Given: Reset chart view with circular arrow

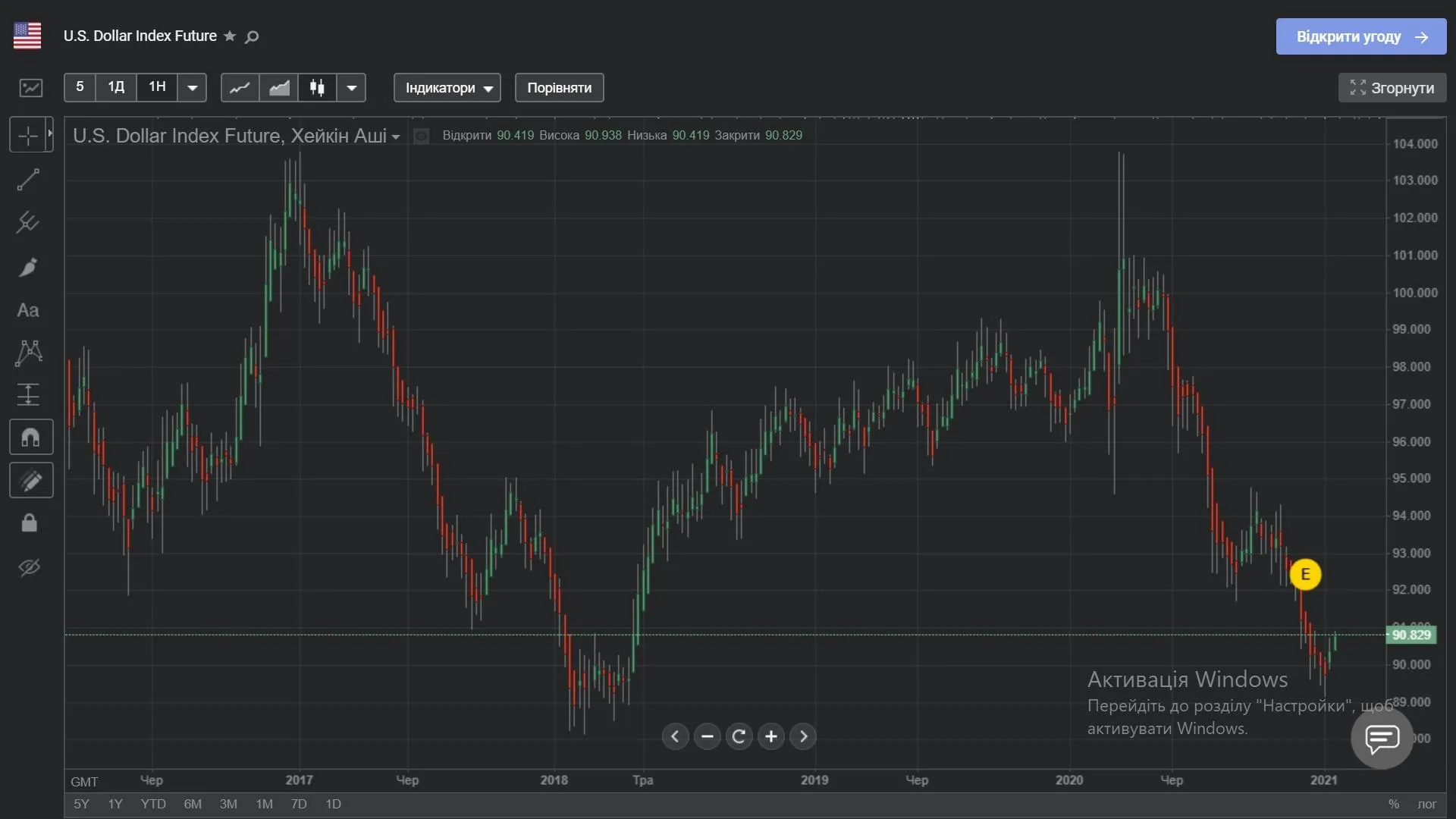Looking at the screenshot, I should 739,736.
